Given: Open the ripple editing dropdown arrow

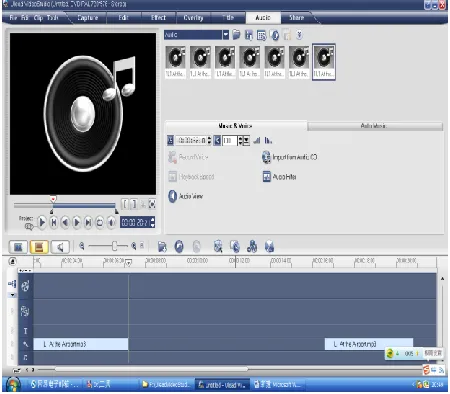Looking at the screenshot, I should 12,295.
